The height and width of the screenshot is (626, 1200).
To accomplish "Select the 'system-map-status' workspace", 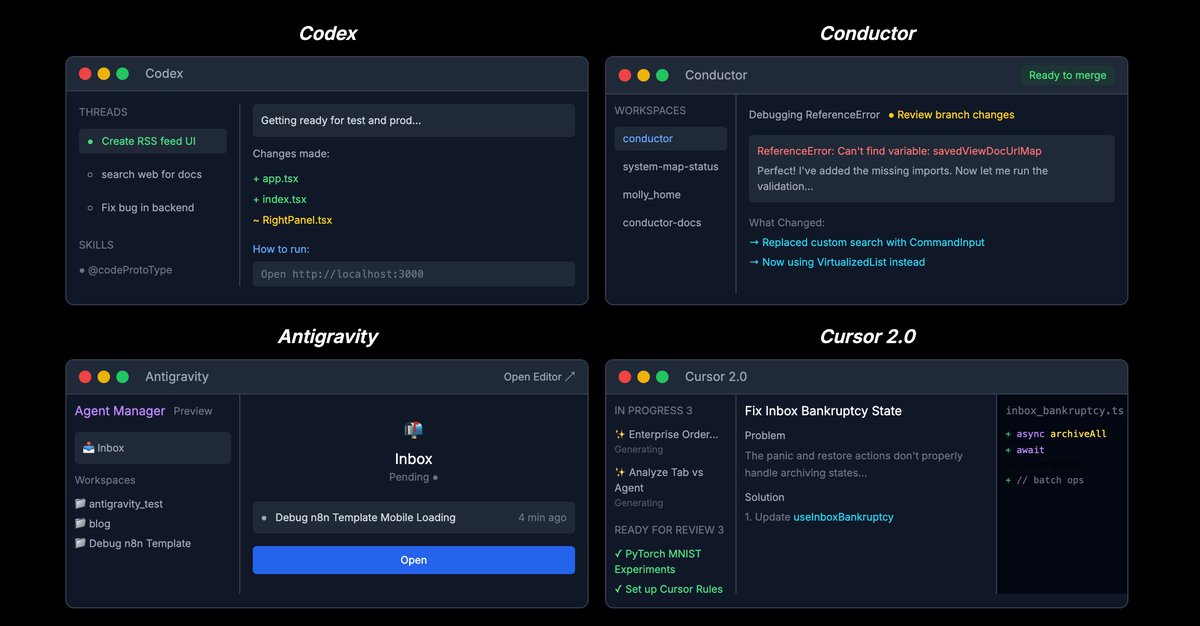I will point(670,167).
